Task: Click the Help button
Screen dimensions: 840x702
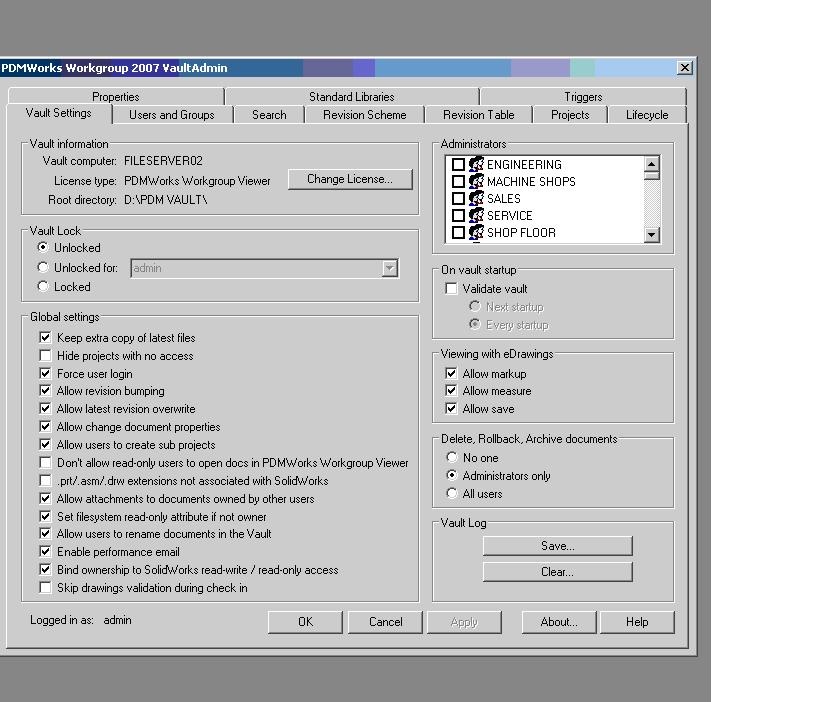Action: pyautogui.click(x=637, y=622)
